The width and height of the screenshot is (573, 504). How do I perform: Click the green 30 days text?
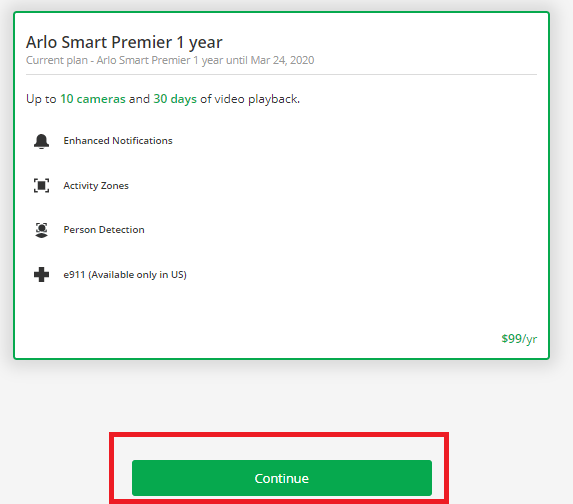(x=175, y=99)
